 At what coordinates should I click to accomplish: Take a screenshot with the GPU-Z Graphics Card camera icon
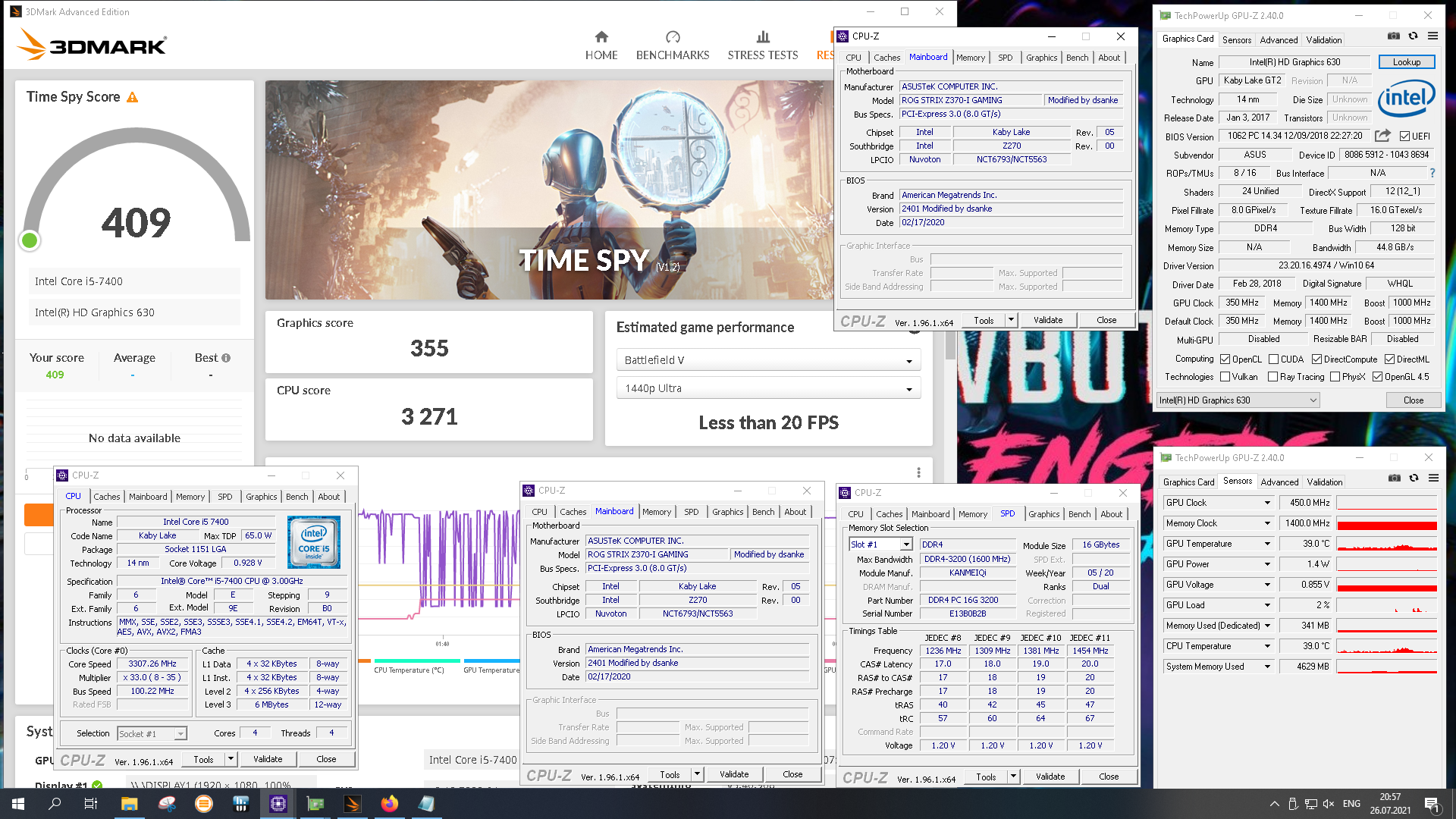(1394, 36)
